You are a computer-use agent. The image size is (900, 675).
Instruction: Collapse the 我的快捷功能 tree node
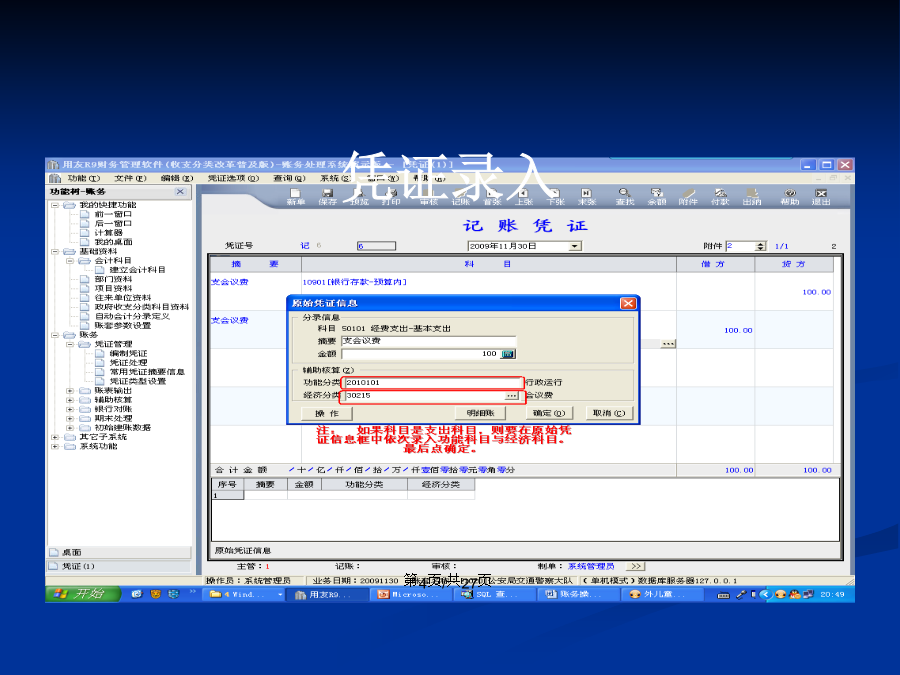(55, 205)
